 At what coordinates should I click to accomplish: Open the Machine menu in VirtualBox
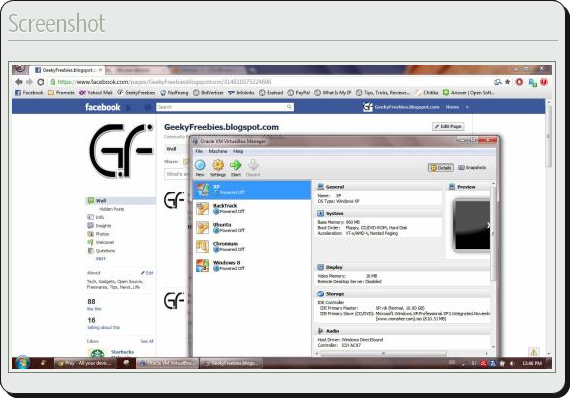(x=218, y=151)
